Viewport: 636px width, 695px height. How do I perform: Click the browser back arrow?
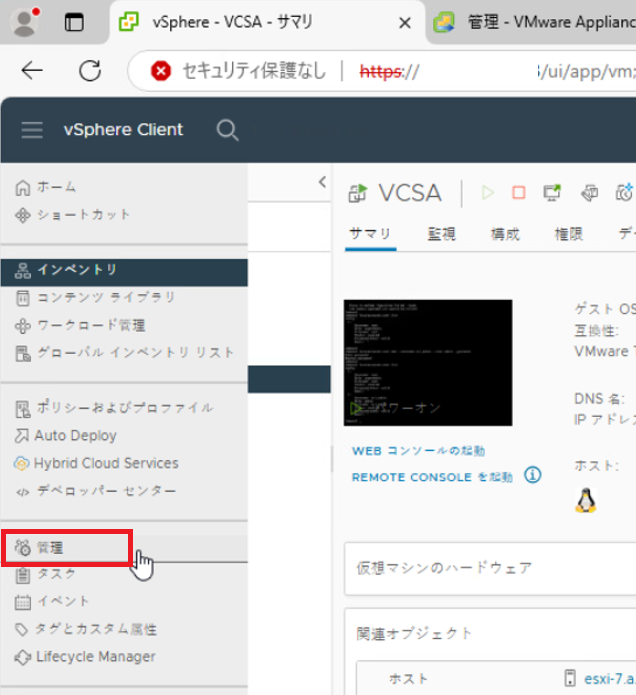click(x=32, y=70)
